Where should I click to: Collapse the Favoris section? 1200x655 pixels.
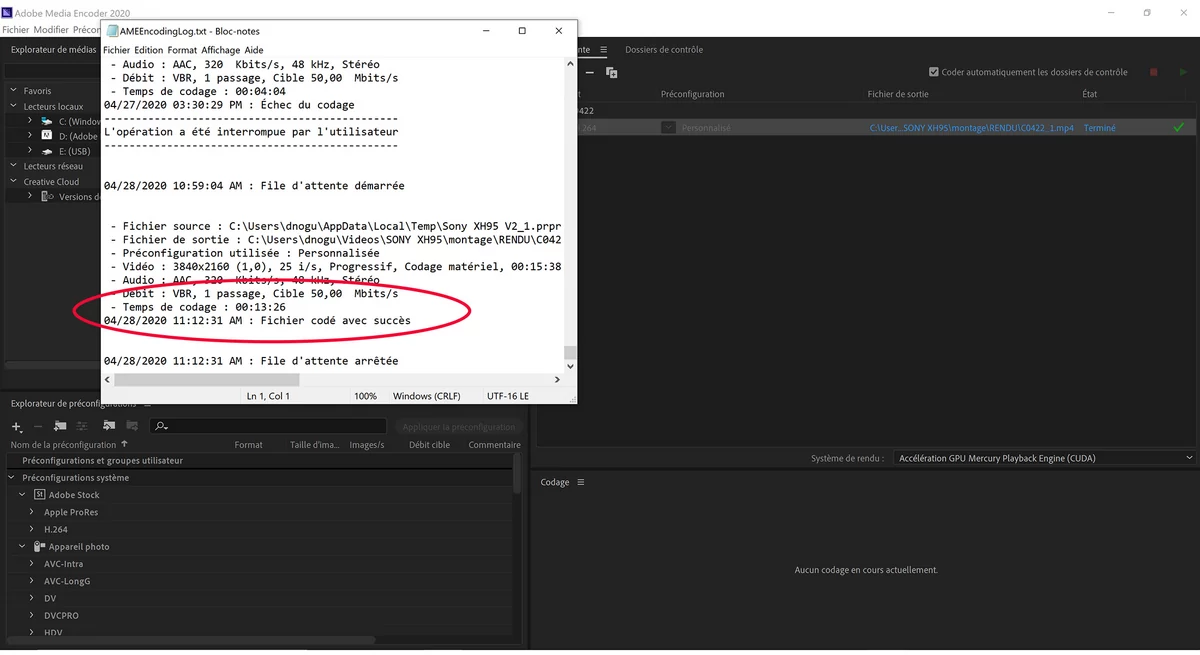point(14,91)
